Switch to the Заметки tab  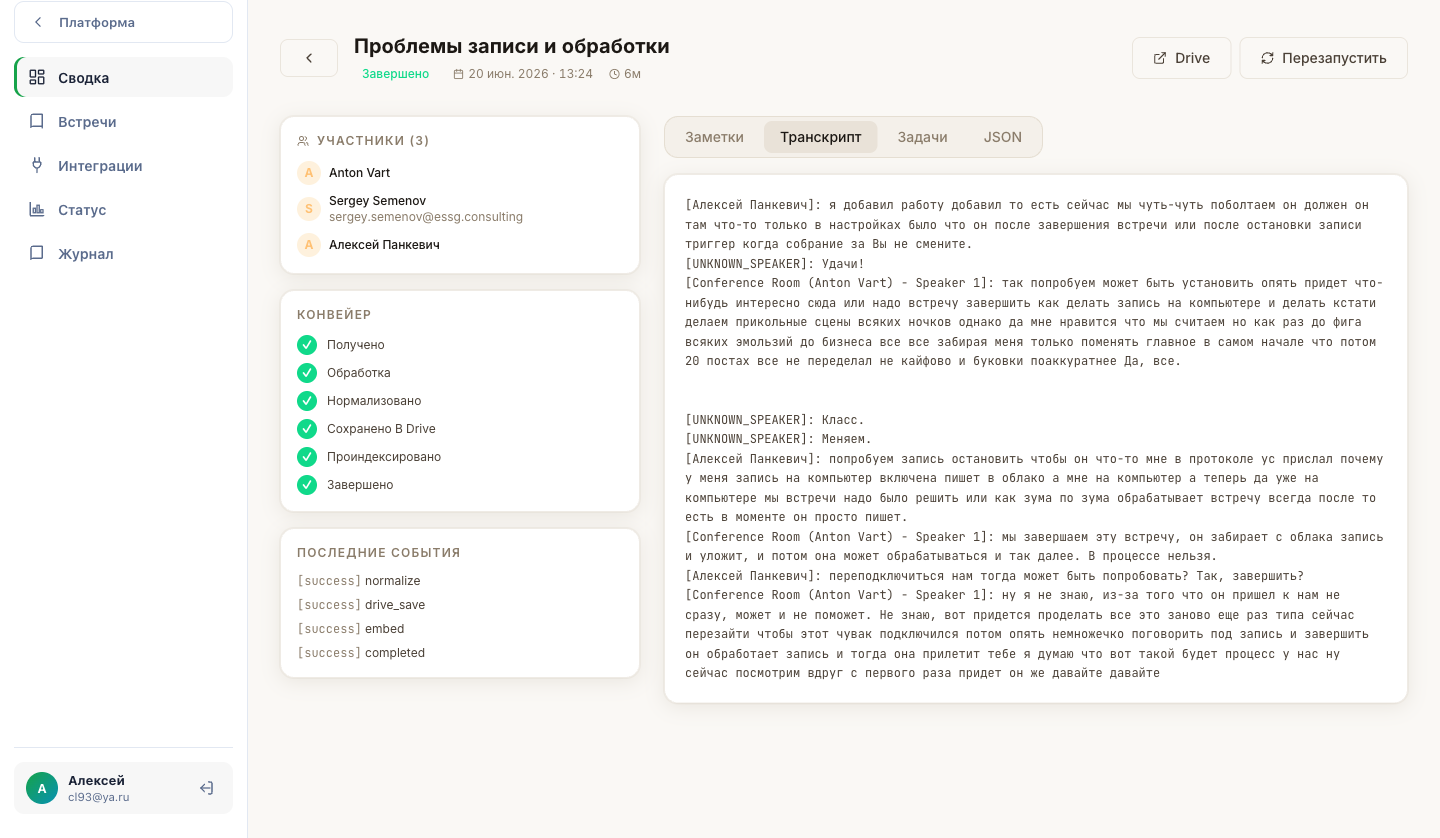click(714, 137)
